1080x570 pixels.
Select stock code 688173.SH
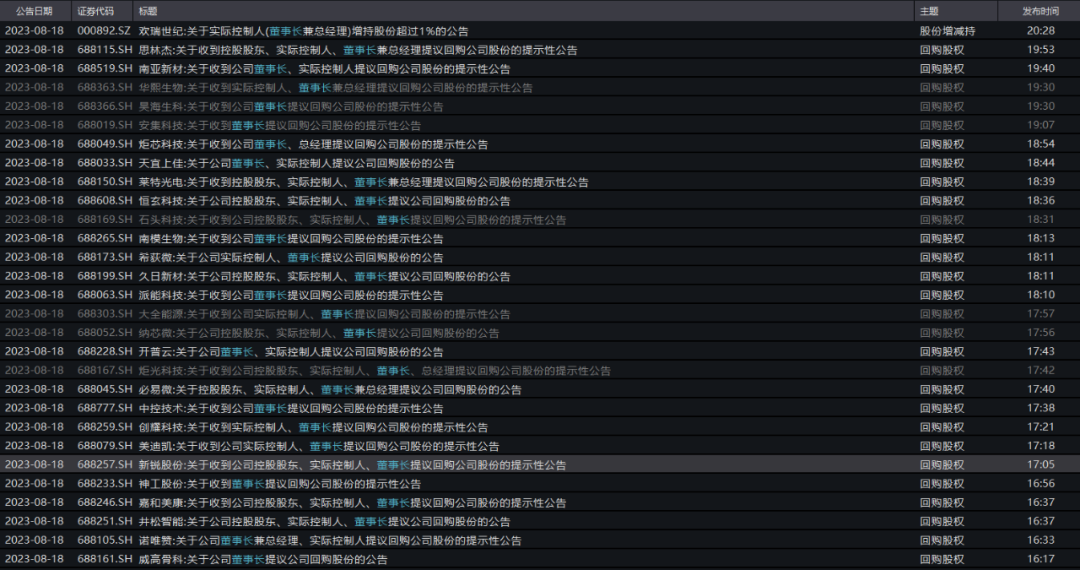click(105, 257)
